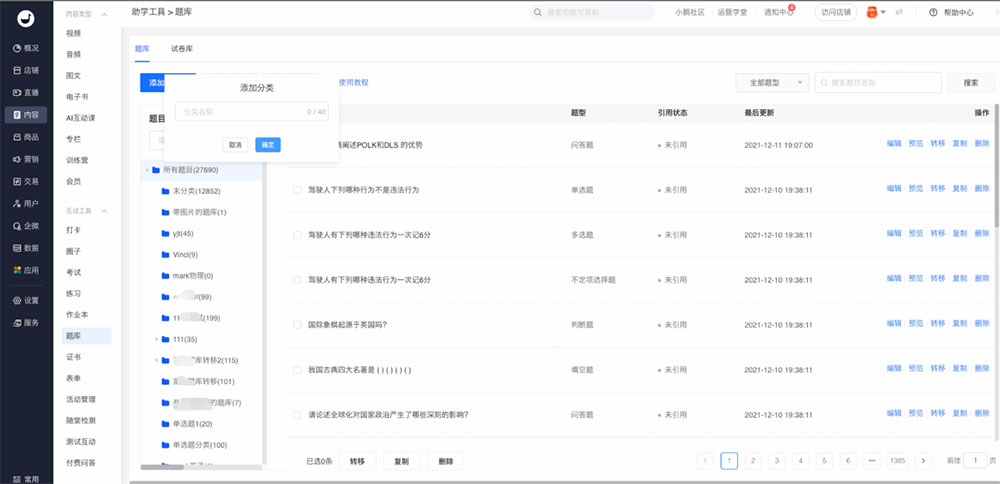Open the 营销 megaphone icon in sidebar
This screenshot has width=1000, height=484.
tap(17, 159)
